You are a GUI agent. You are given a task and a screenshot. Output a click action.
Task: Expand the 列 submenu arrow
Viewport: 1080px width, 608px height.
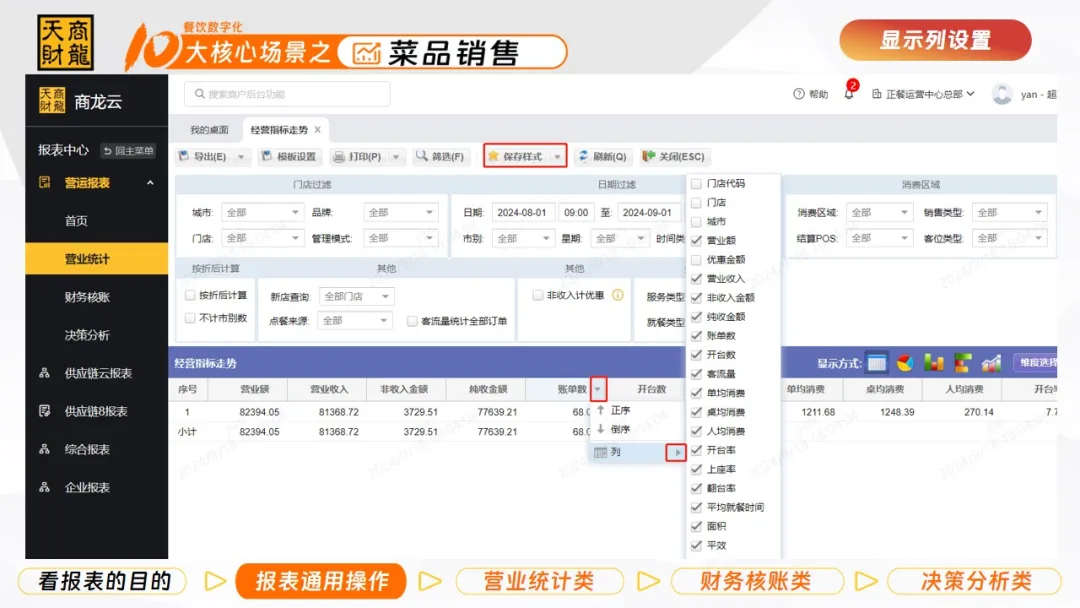(x=676, y=452)
